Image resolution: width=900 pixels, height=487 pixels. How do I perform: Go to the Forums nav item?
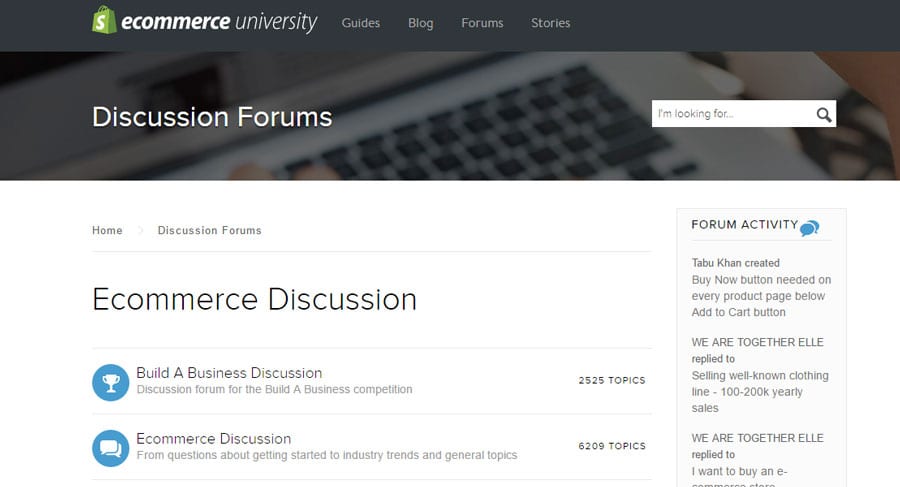click(x=482, y=23)
